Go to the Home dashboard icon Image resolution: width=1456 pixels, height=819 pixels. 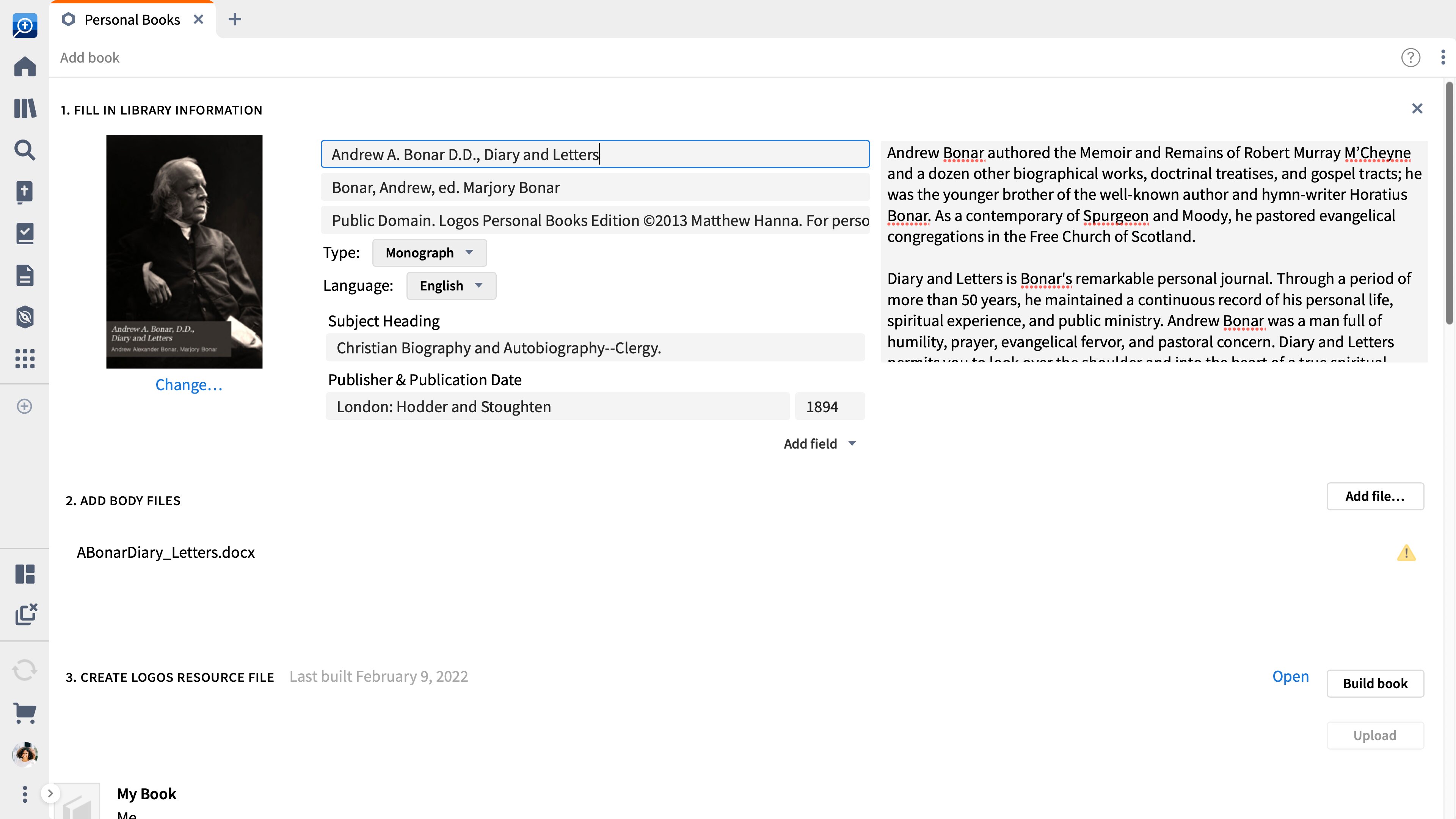point(25,66)
